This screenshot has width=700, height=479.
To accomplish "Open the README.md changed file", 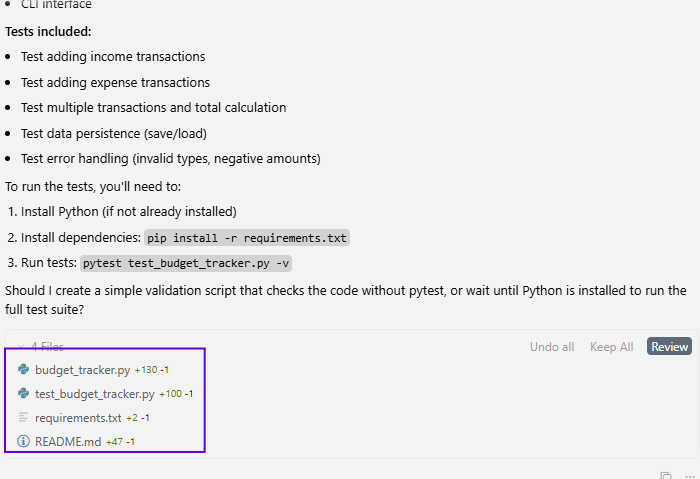I will coord(68,441).
